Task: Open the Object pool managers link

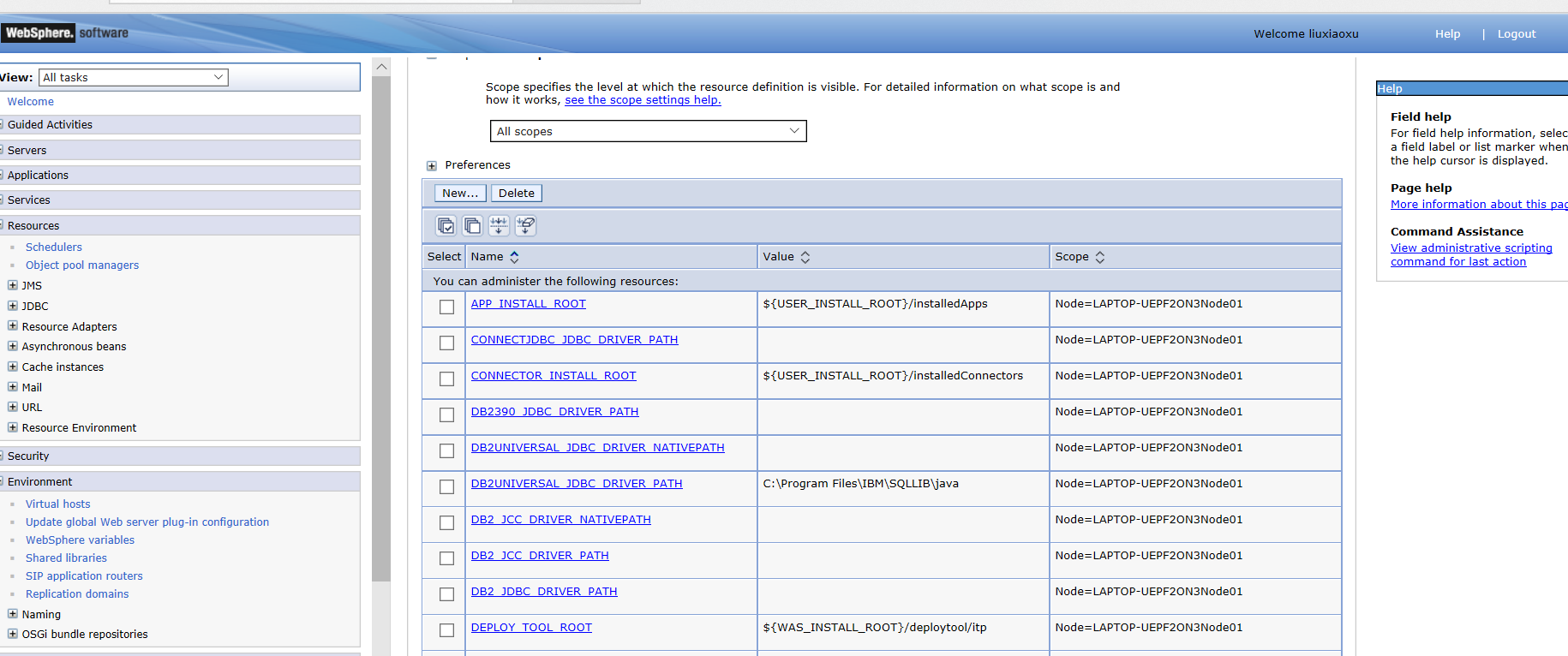Action: coord(82,265)
